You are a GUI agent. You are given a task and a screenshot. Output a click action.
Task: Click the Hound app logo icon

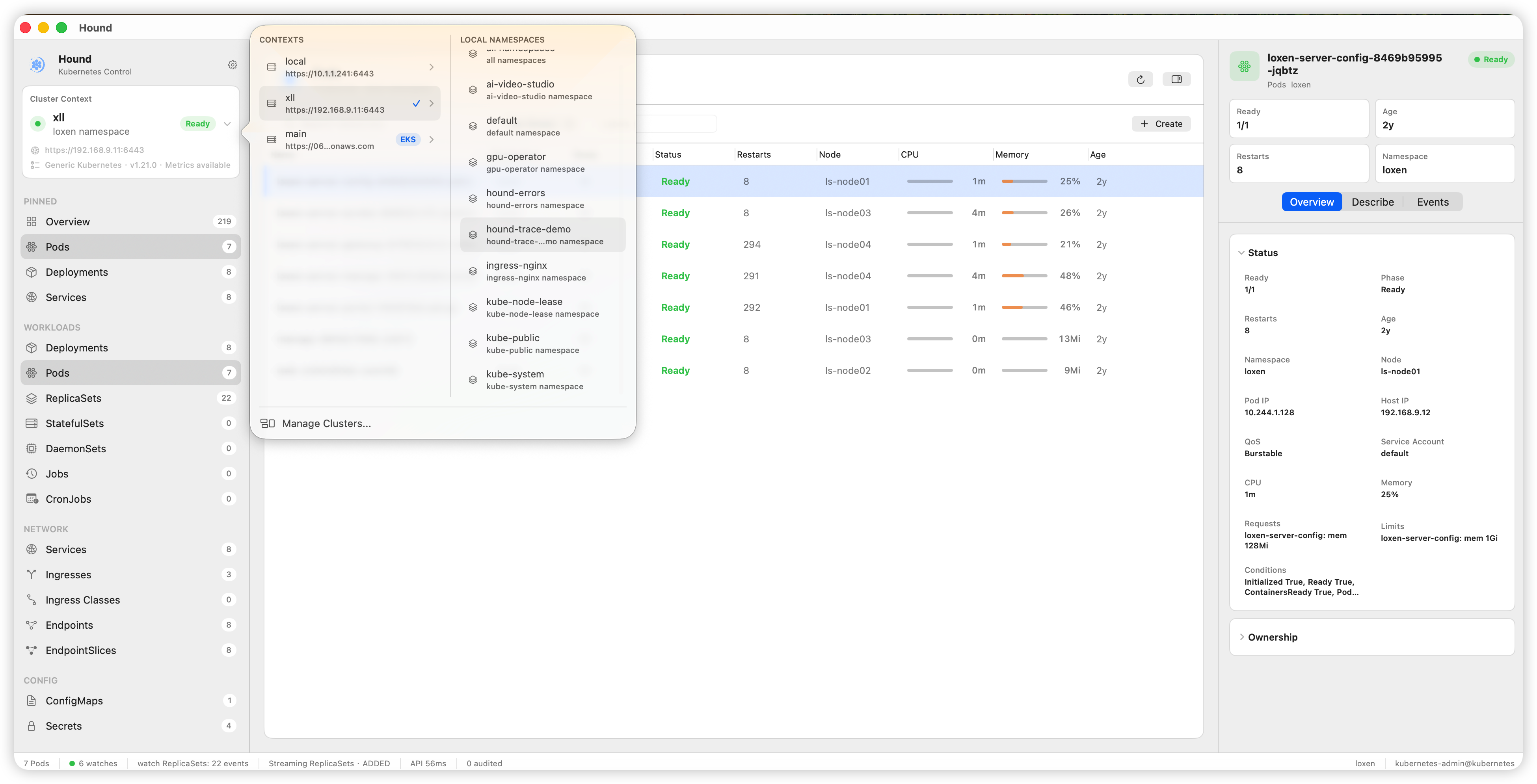click(x=37, y=65)
